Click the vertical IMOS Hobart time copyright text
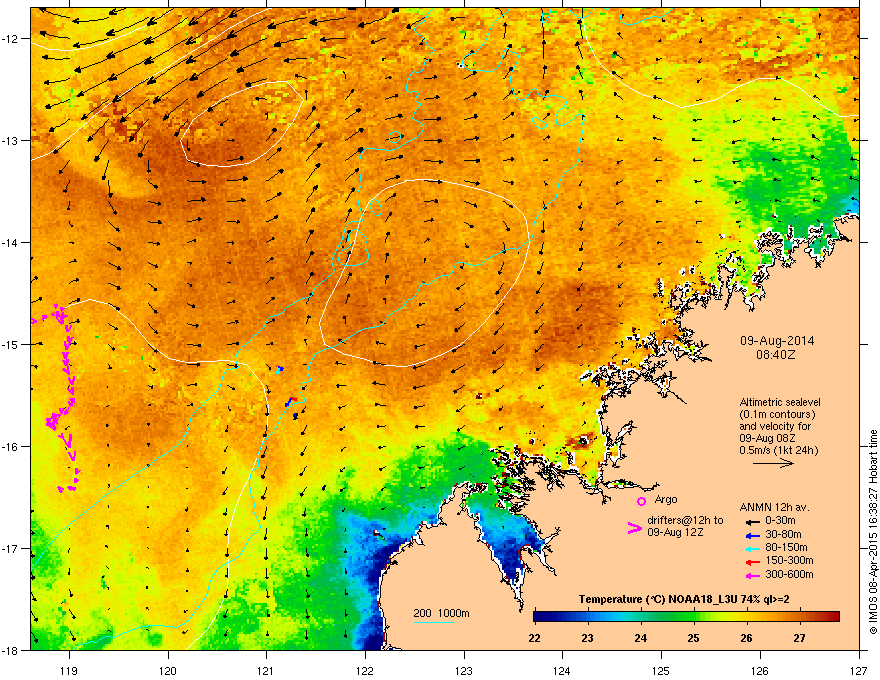The height and width of the screenshot is (680, 880). [x=873, y=532]
